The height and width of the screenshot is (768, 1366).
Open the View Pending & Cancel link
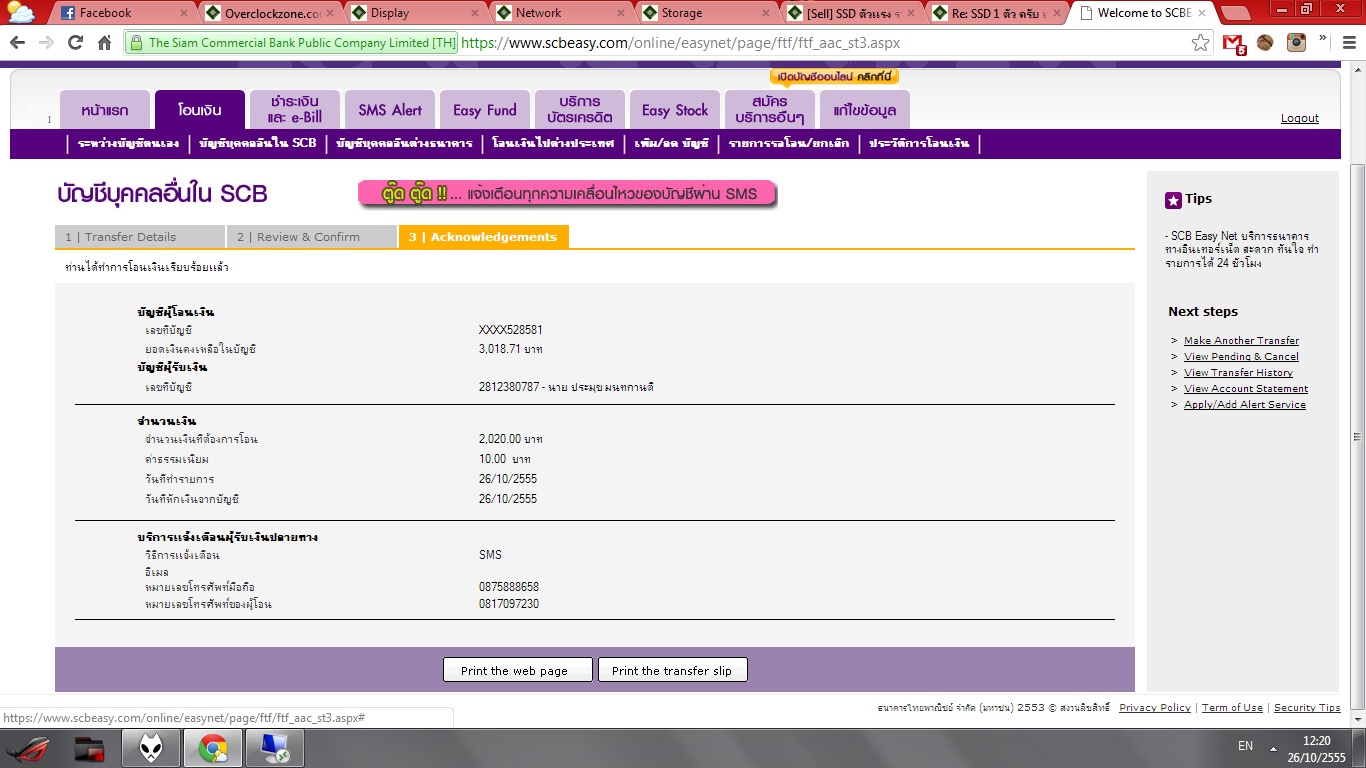[1241, 357]
